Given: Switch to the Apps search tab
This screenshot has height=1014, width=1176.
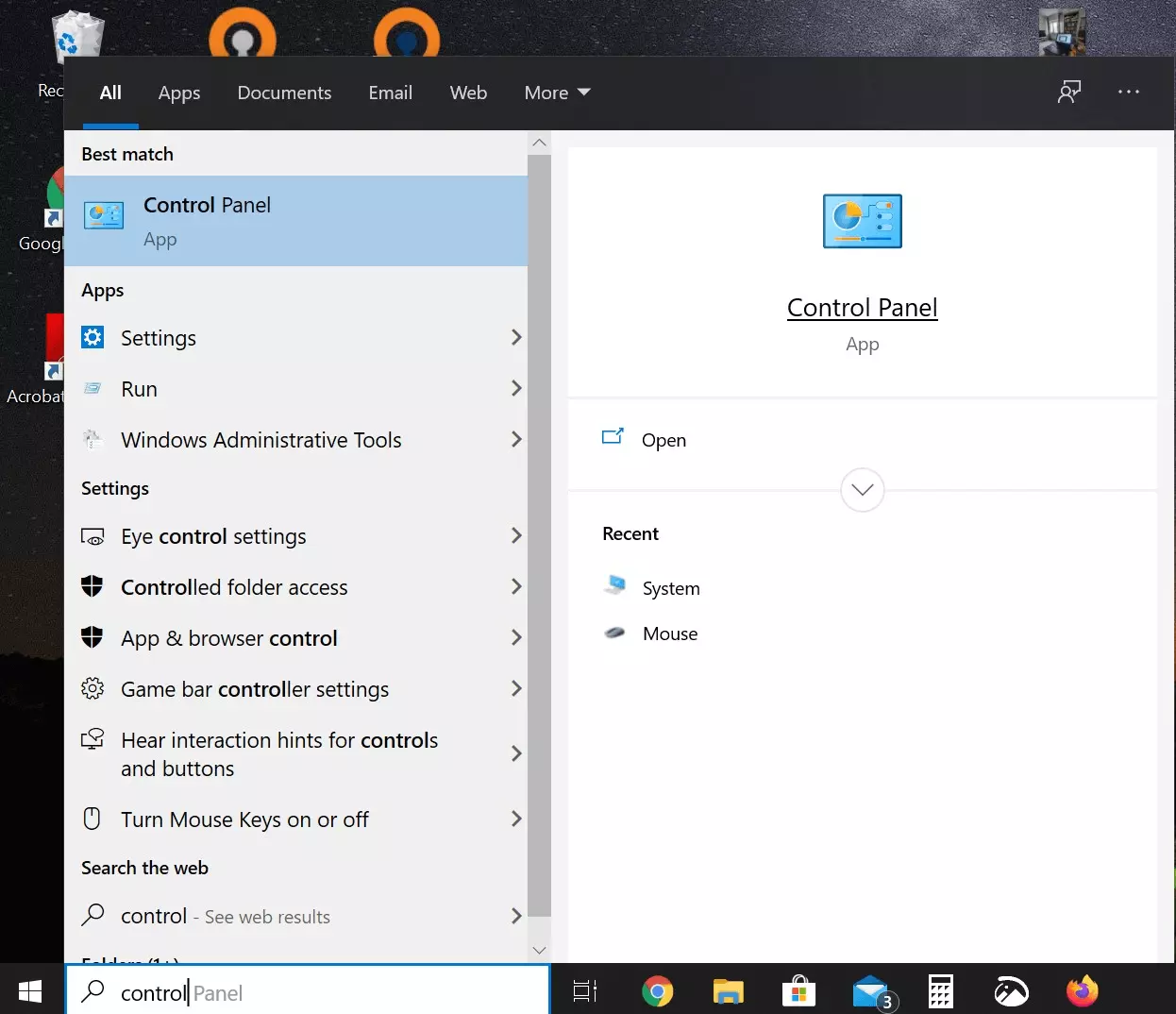Looking at the screenshot, I should (179, 93).
